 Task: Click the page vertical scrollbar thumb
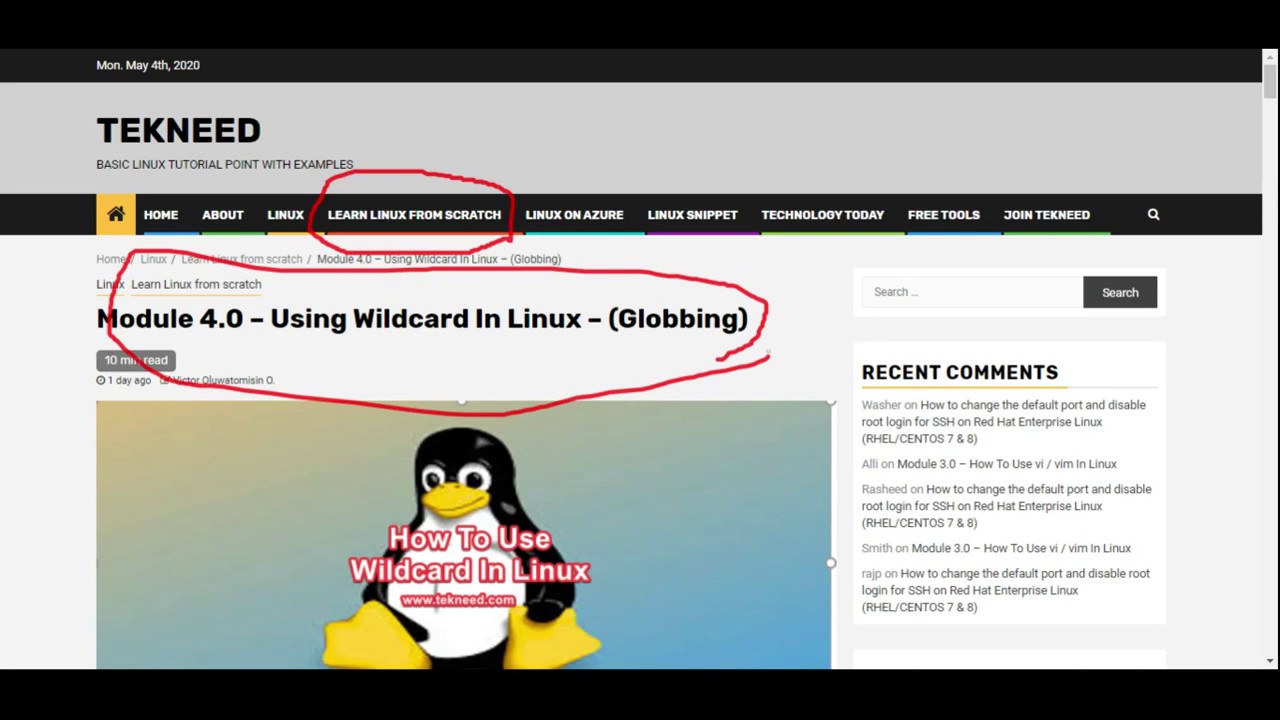(x=1270, y=80)
